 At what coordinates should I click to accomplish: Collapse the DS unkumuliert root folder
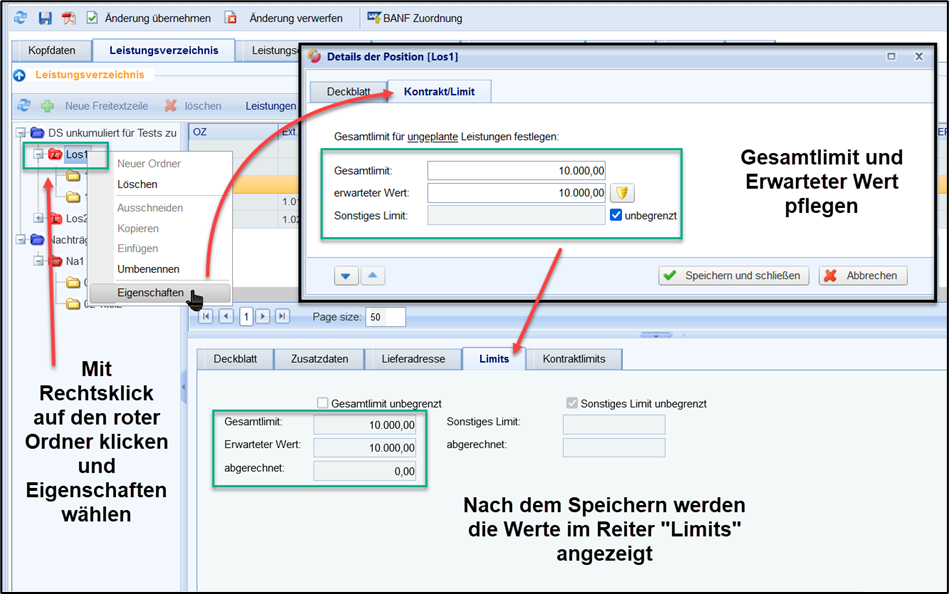tap(21, 133)
